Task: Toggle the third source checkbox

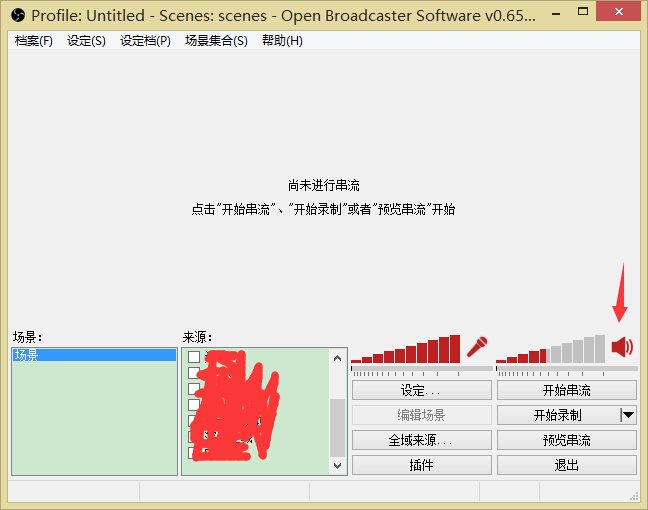Action: coord(194,388)
